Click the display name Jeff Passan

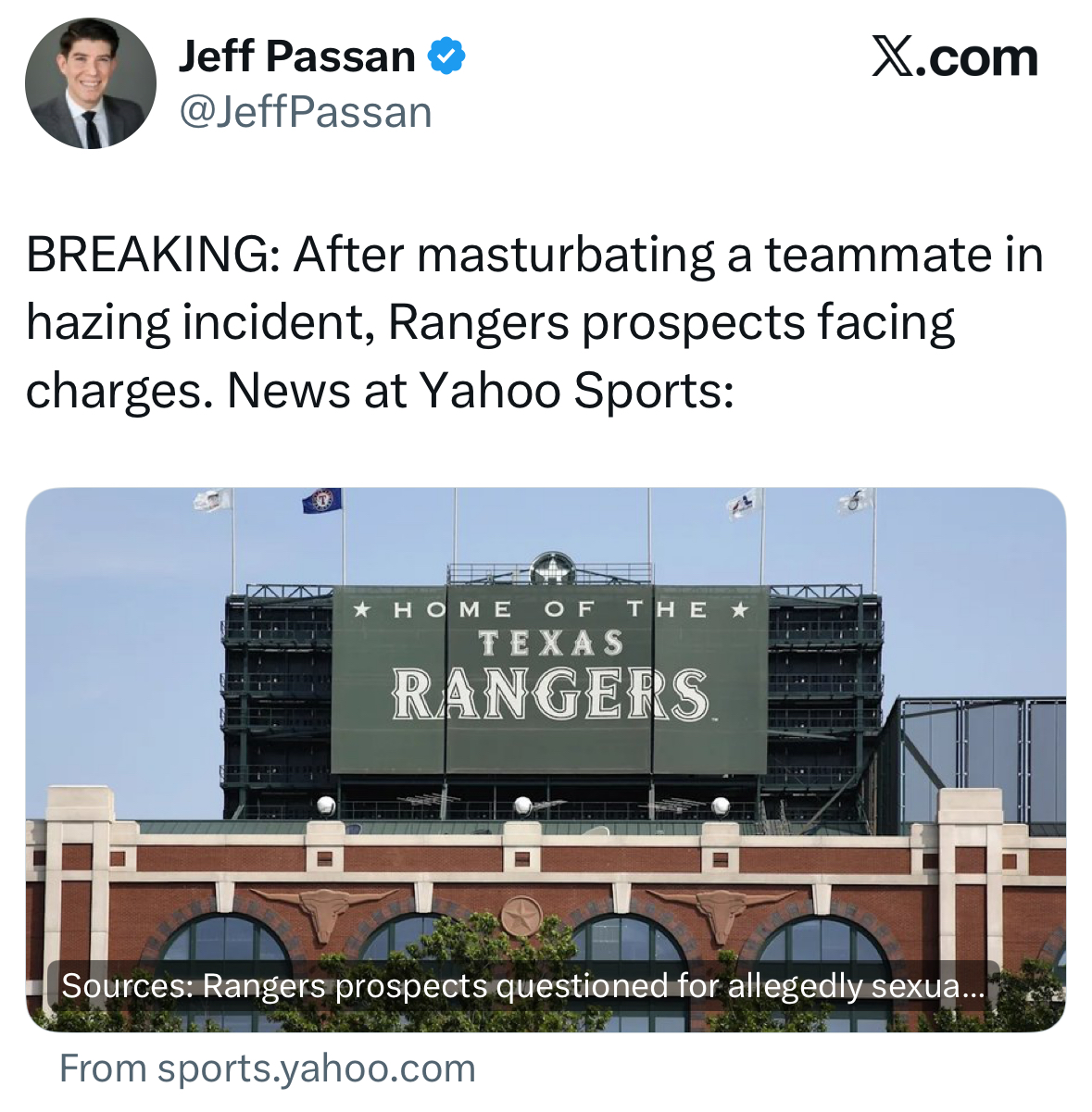coord(296,56)
